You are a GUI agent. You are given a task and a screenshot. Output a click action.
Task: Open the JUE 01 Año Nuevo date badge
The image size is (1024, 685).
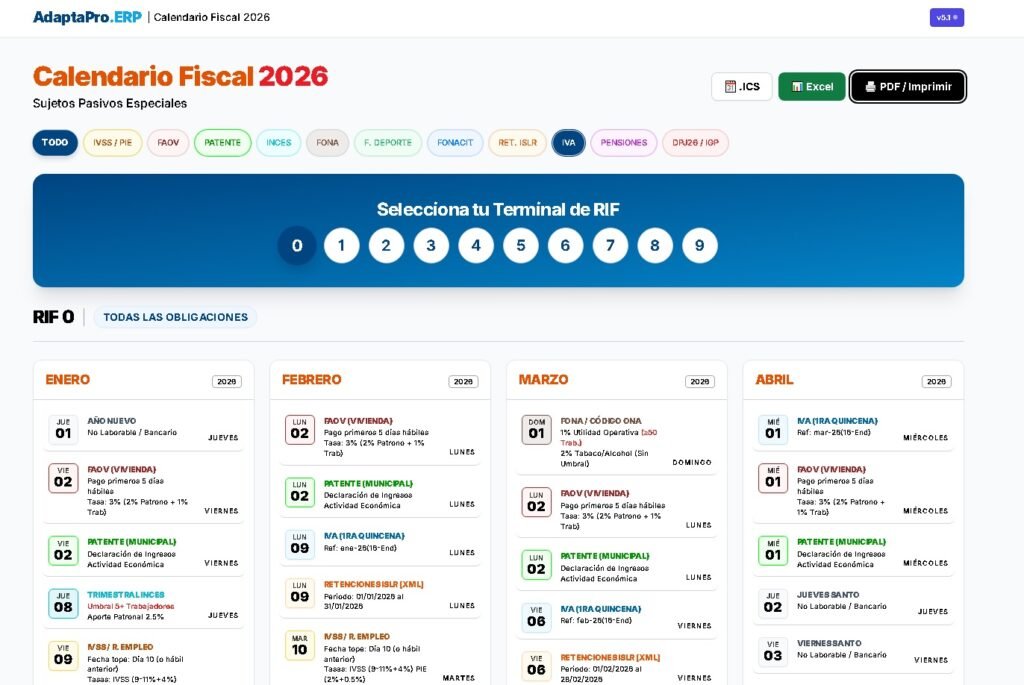click(x=63, y=429)
